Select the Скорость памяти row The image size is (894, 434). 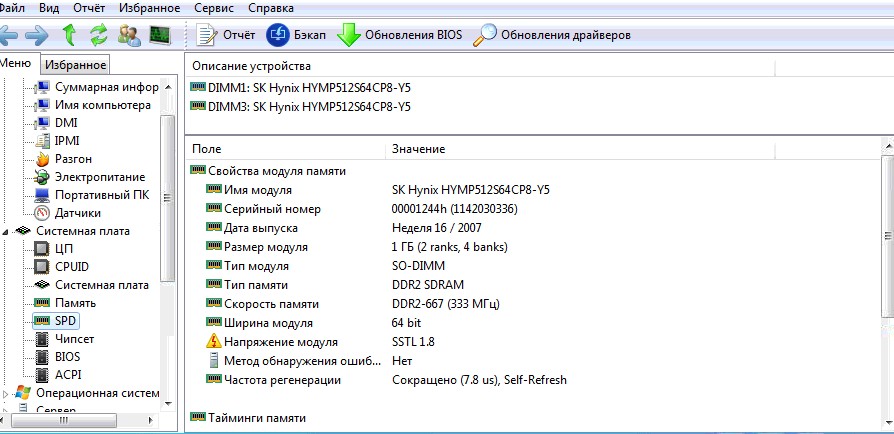tap(353, 304)
